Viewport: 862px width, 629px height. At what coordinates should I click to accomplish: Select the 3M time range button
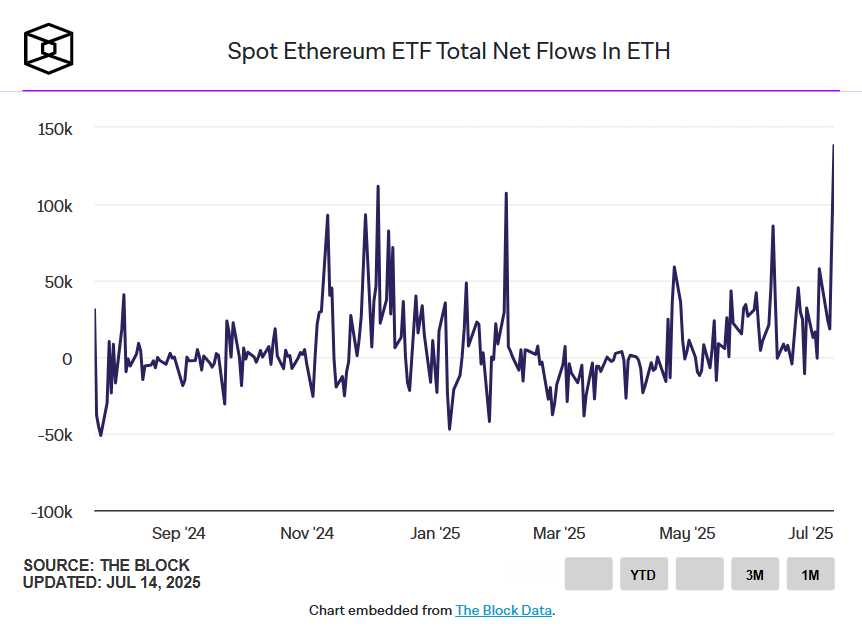pos(755,574)
